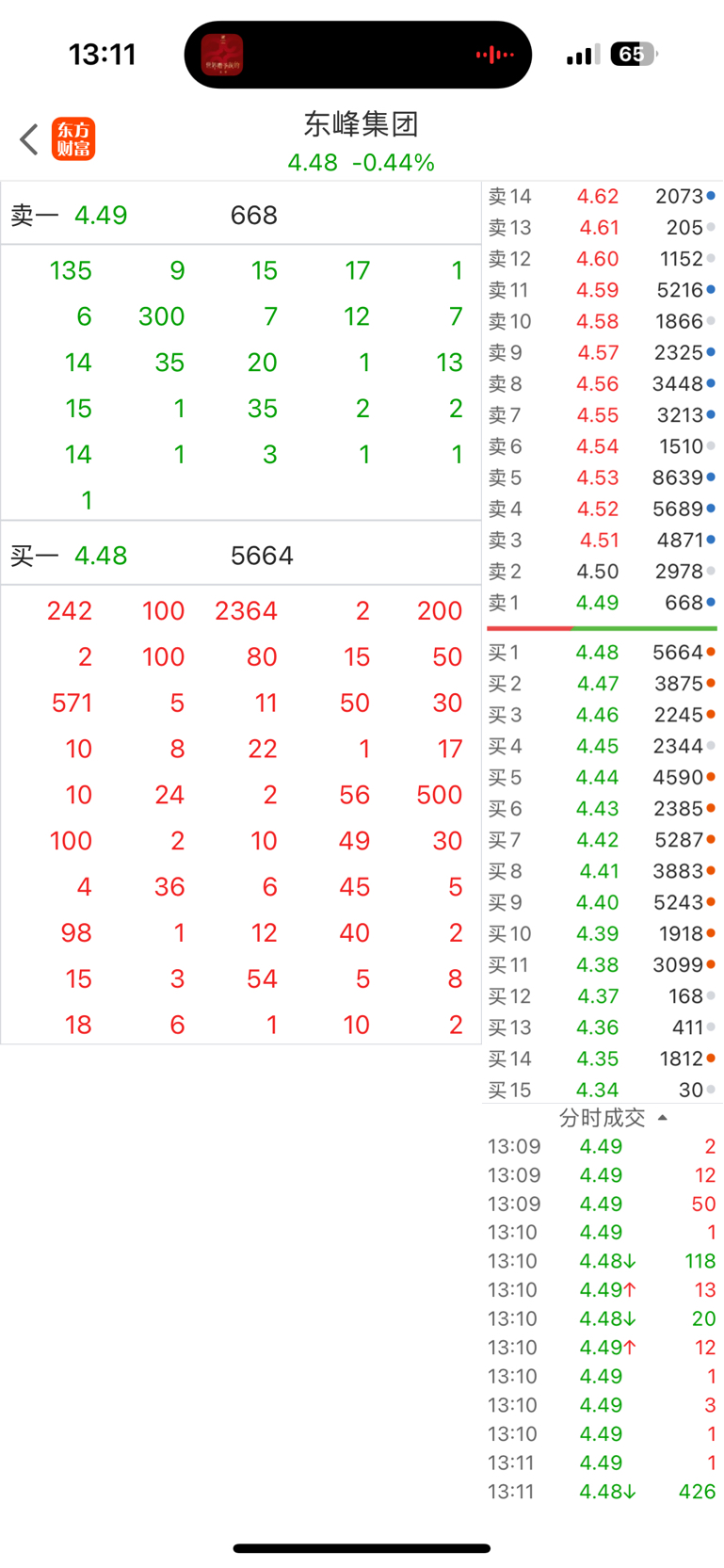Tap the home indicator bar

click(x=362, y=1548)
